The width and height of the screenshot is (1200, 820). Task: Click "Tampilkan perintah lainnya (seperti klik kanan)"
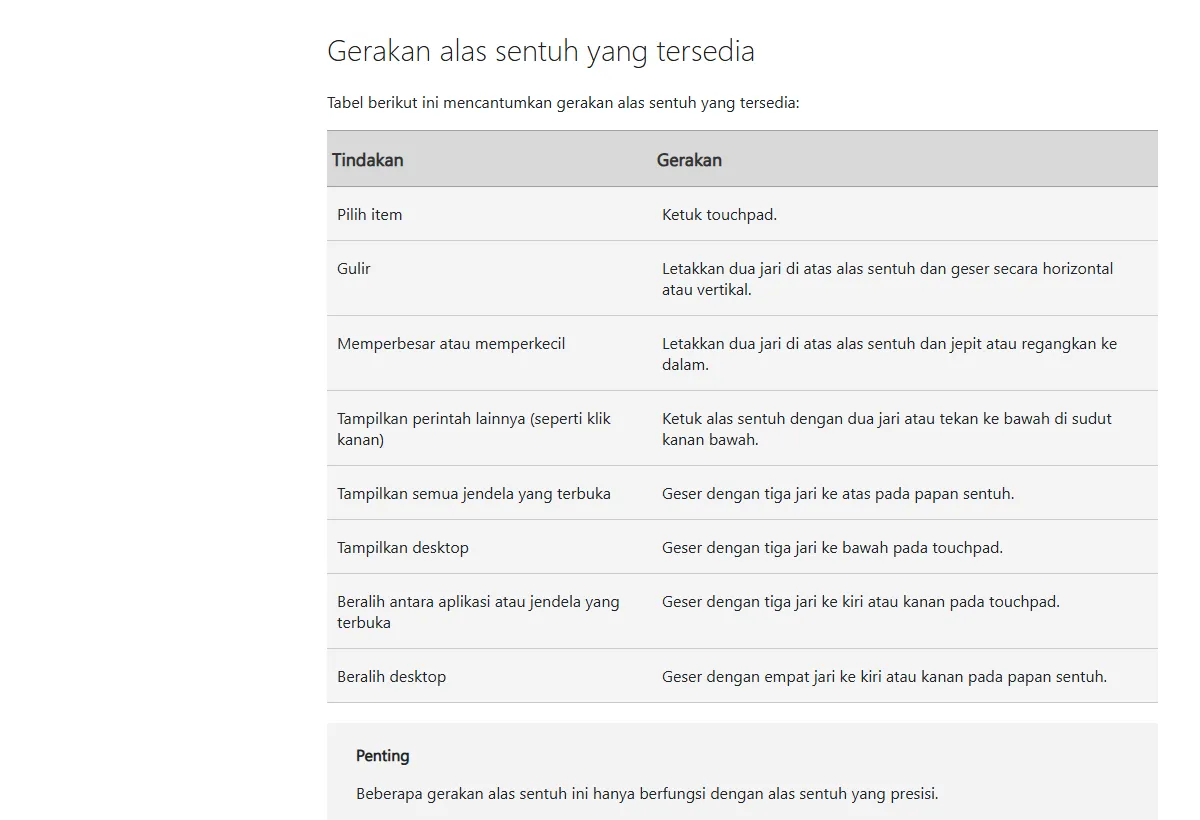tap(474, 429)
